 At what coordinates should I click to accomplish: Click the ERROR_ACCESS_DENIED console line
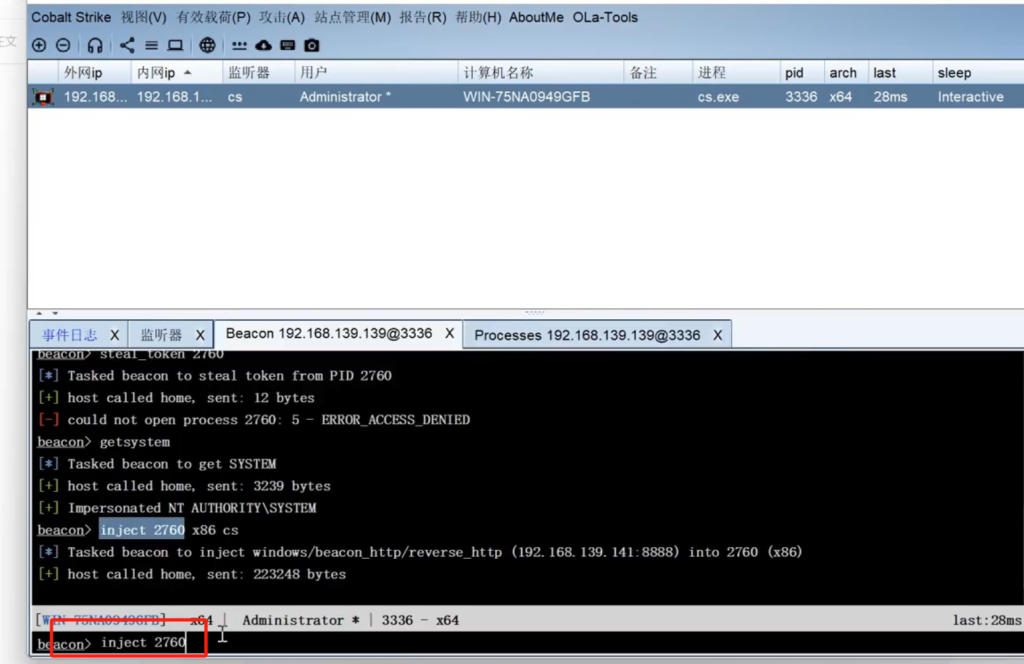(254, 420)
